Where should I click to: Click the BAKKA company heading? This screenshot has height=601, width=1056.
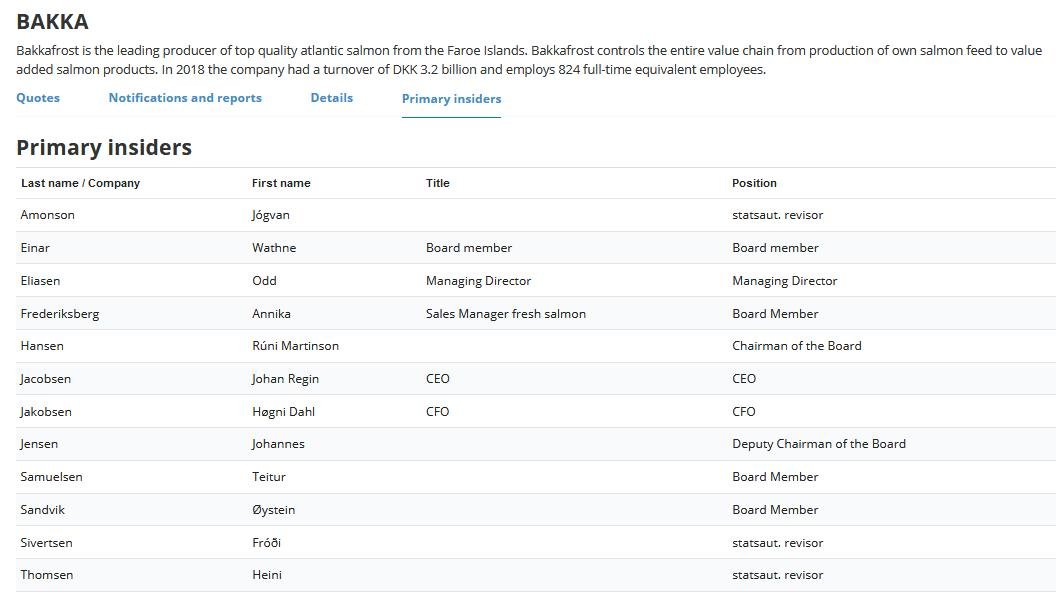coord(52,21)
